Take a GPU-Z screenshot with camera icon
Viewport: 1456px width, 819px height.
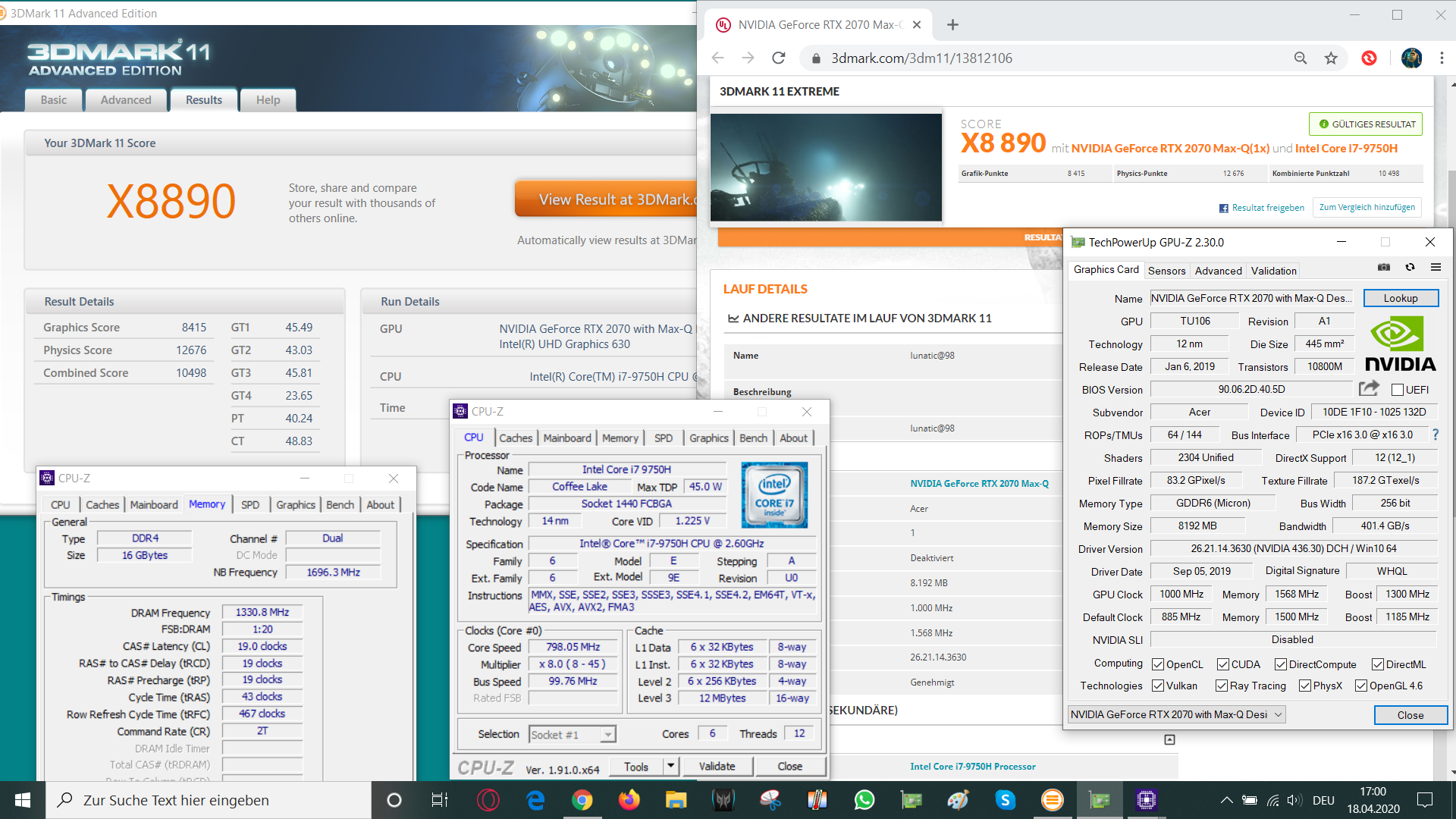(1384, 267)
